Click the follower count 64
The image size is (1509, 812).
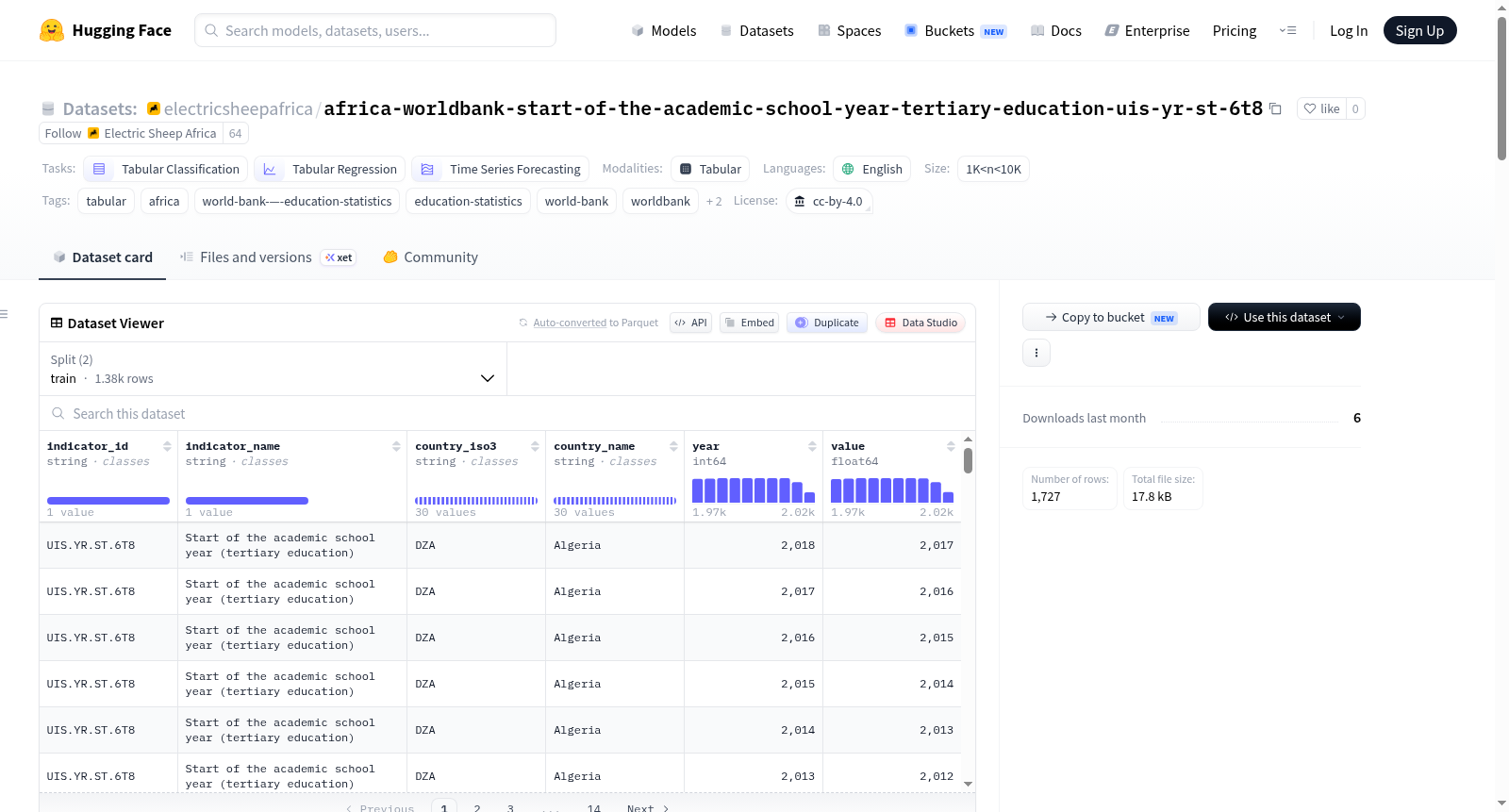[236, 133]
